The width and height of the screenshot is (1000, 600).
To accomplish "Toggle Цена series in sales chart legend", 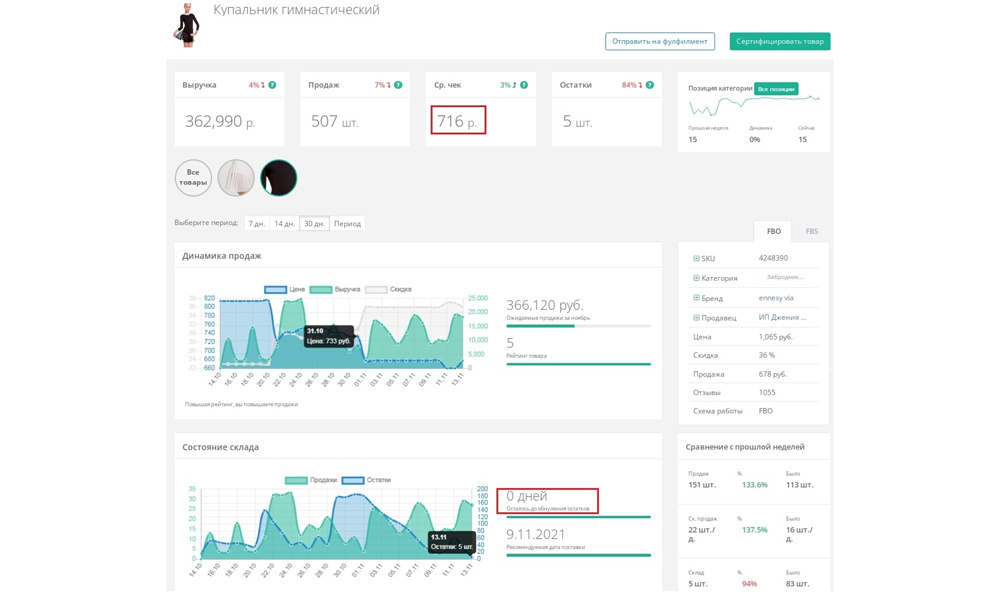I will tap(285, 290).
